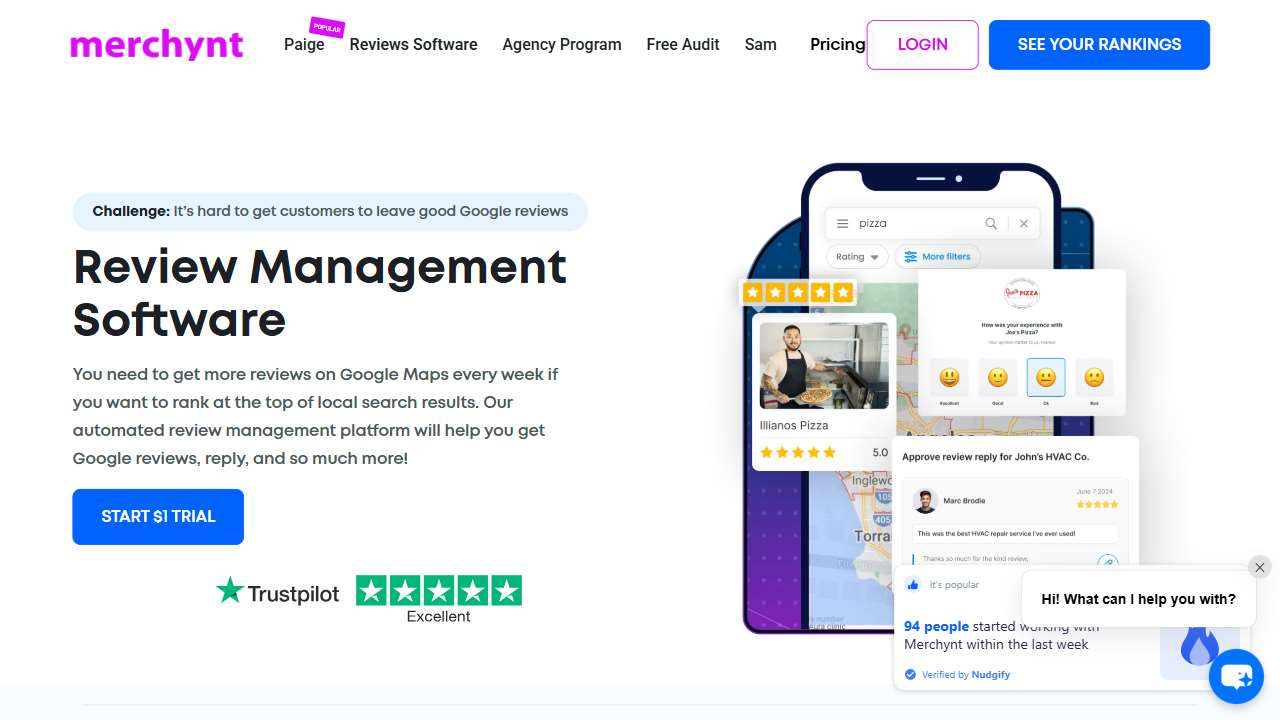This screenshot has width=1280, height=720.
Task: Open the Paige menu item
Action: (304, 44)
